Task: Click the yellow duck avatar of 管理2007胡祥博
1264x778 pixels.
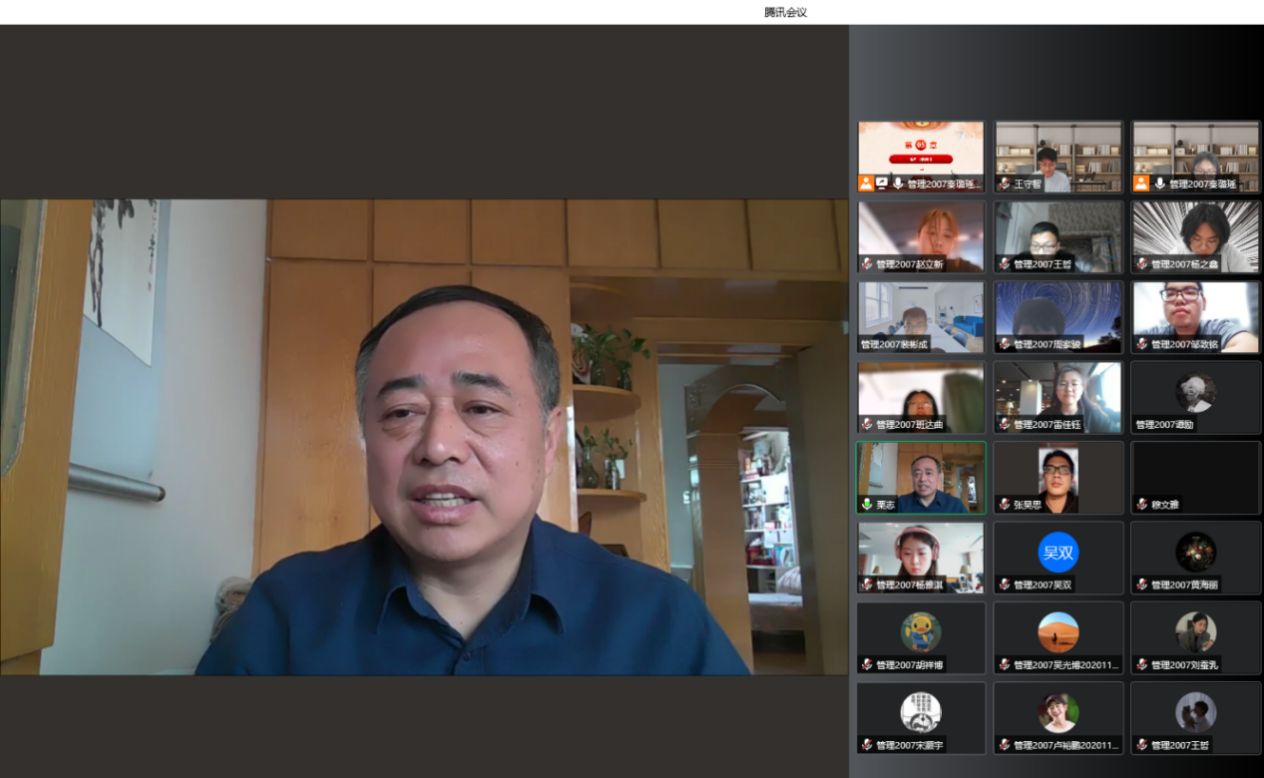Action: pos(920,632)
